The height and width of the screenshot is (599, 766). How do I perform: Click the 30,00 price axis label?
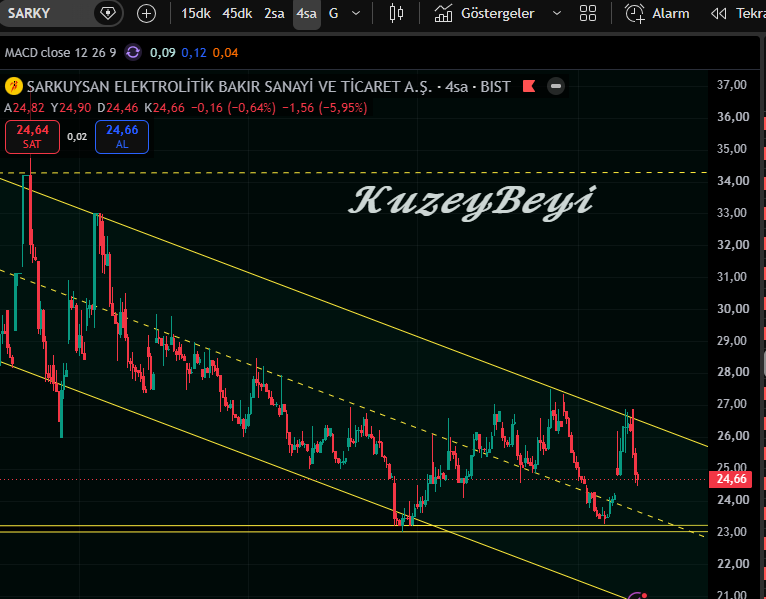733,309
